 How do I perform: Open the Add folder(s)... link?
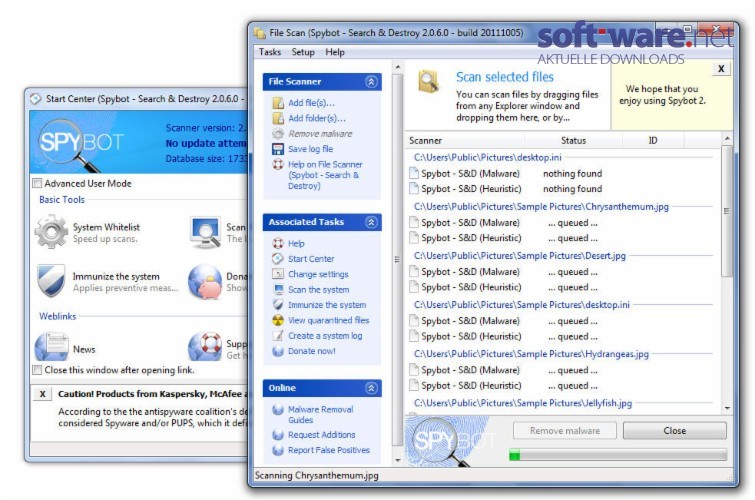tap(316, 118)
